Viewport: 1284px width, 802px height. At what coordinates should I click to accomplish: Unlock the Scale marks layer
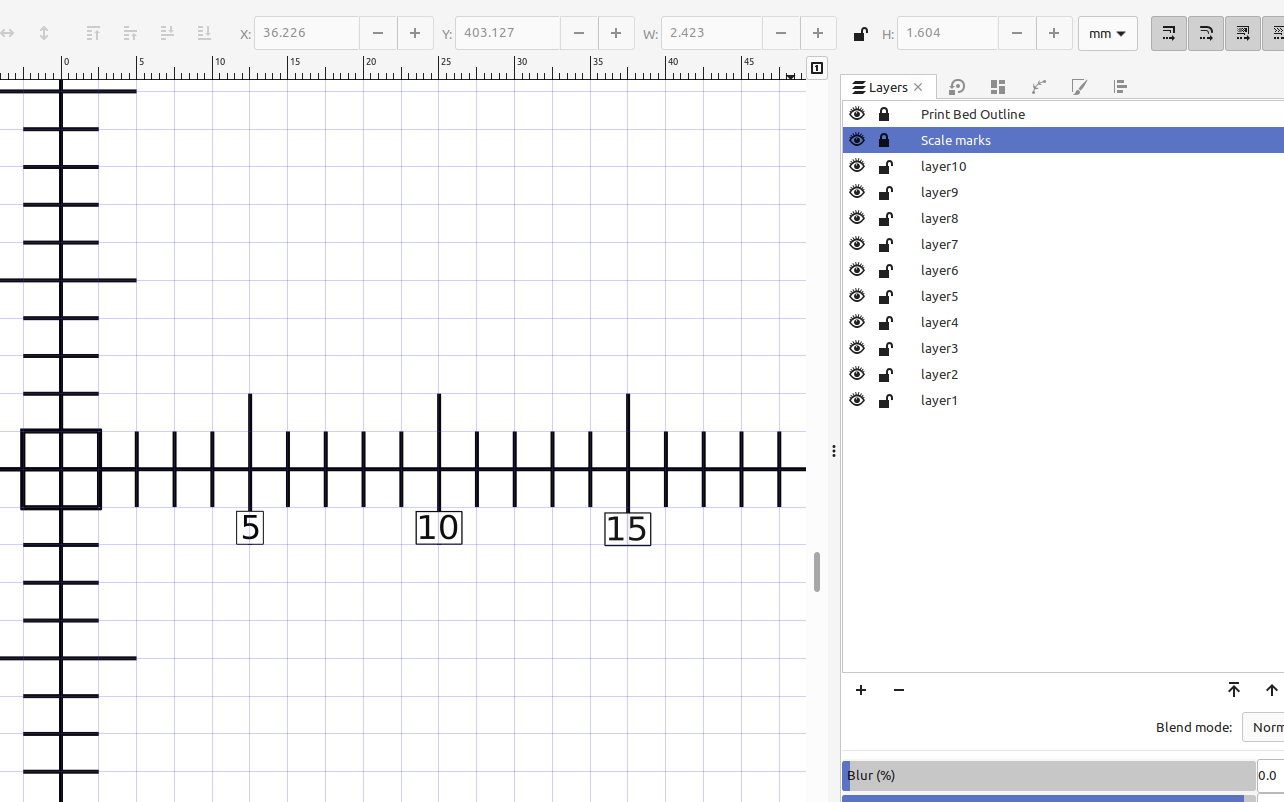tap(884, 140)
